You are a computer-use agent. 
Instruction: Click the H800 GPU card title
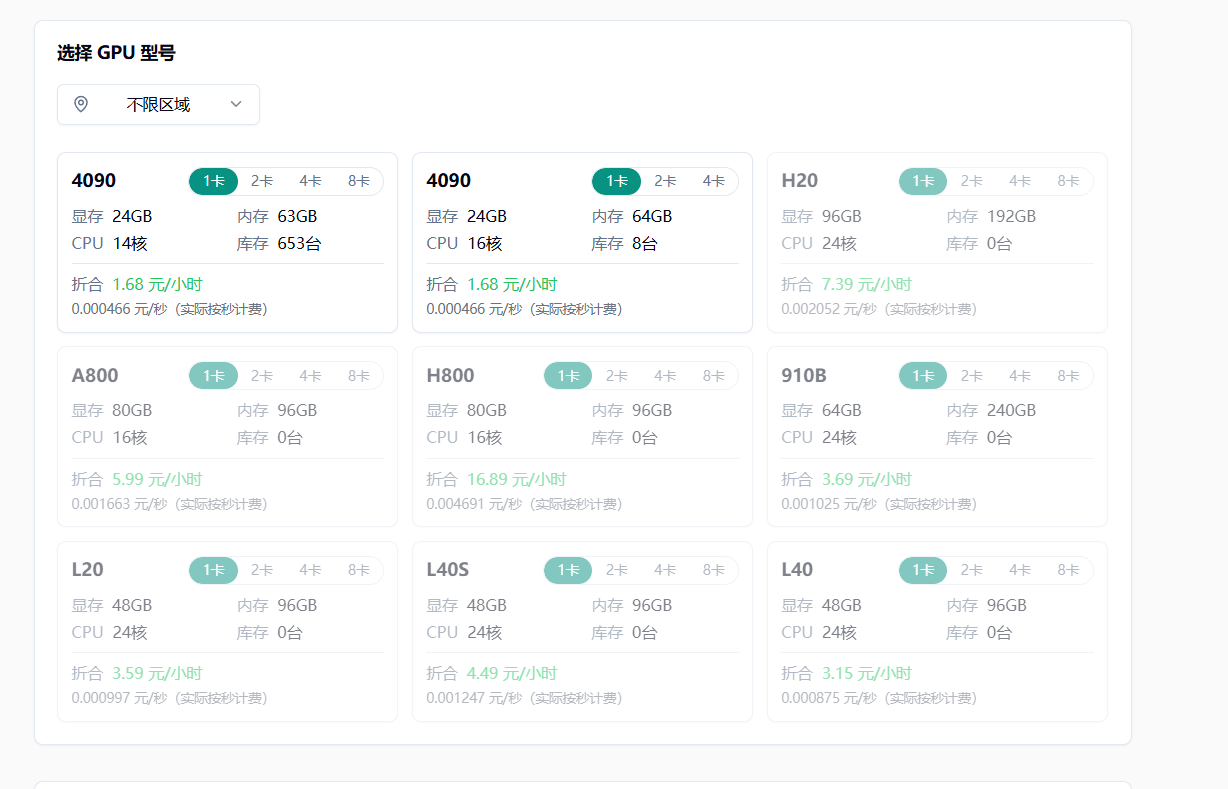450,376
